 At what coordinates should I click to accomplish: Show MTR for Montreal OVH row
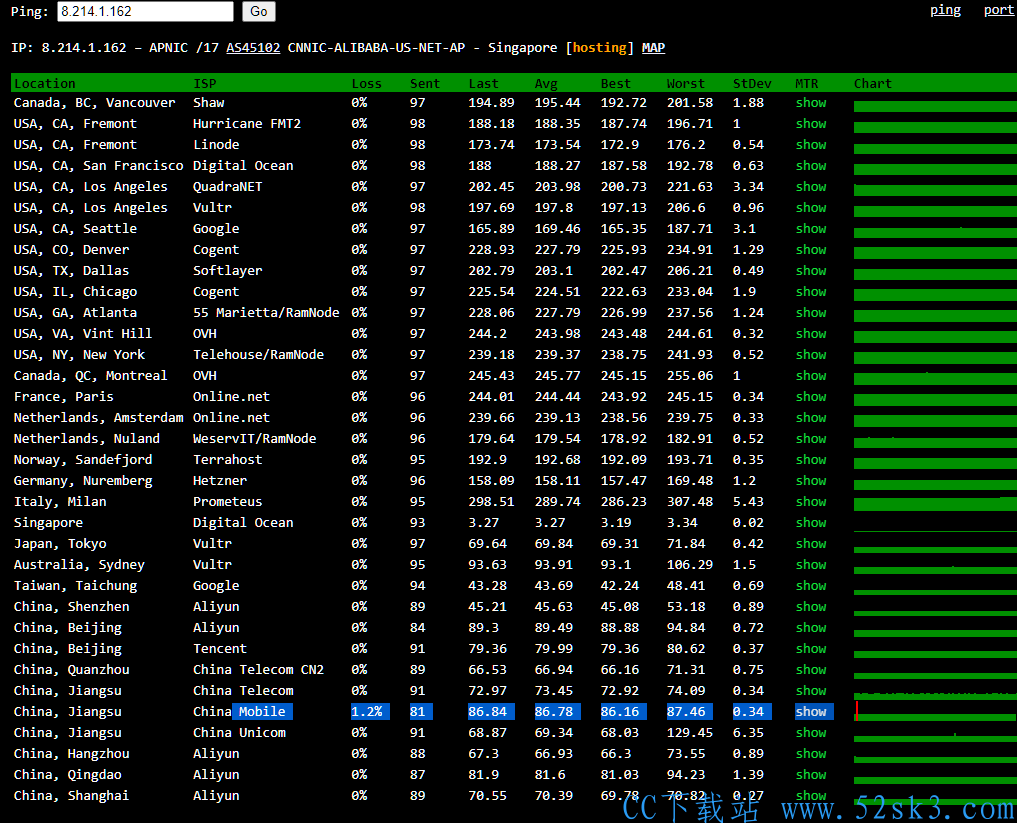pyautogui.click(x=811, y=376)
